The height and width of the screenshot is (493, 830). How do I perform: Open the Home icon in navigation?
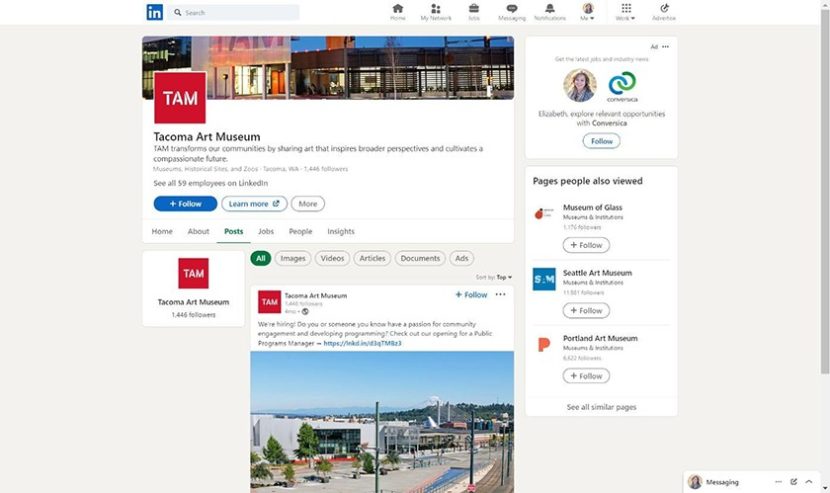(x=398, y=9)
